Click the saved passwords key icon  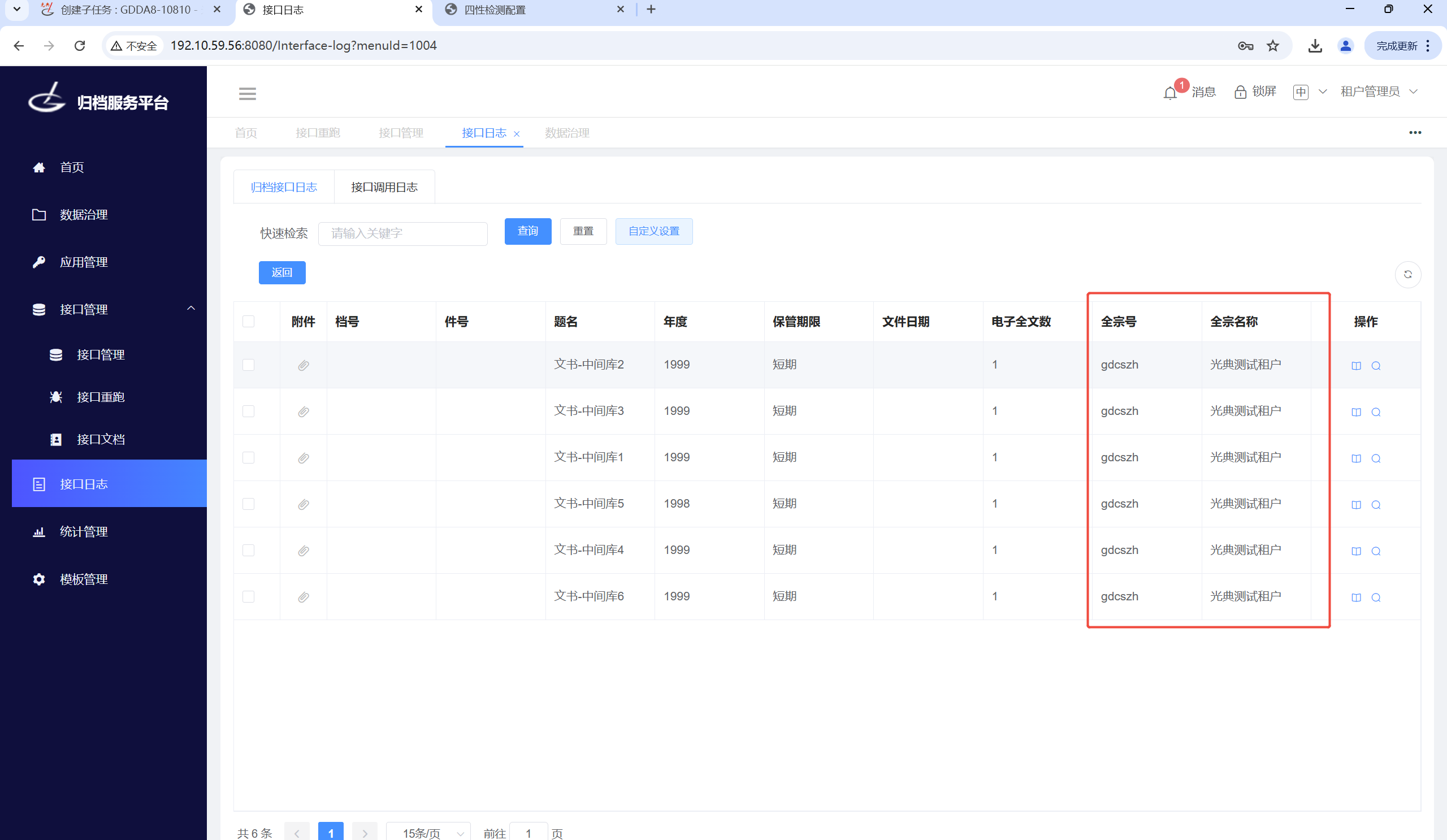[x=1245, y=45]
